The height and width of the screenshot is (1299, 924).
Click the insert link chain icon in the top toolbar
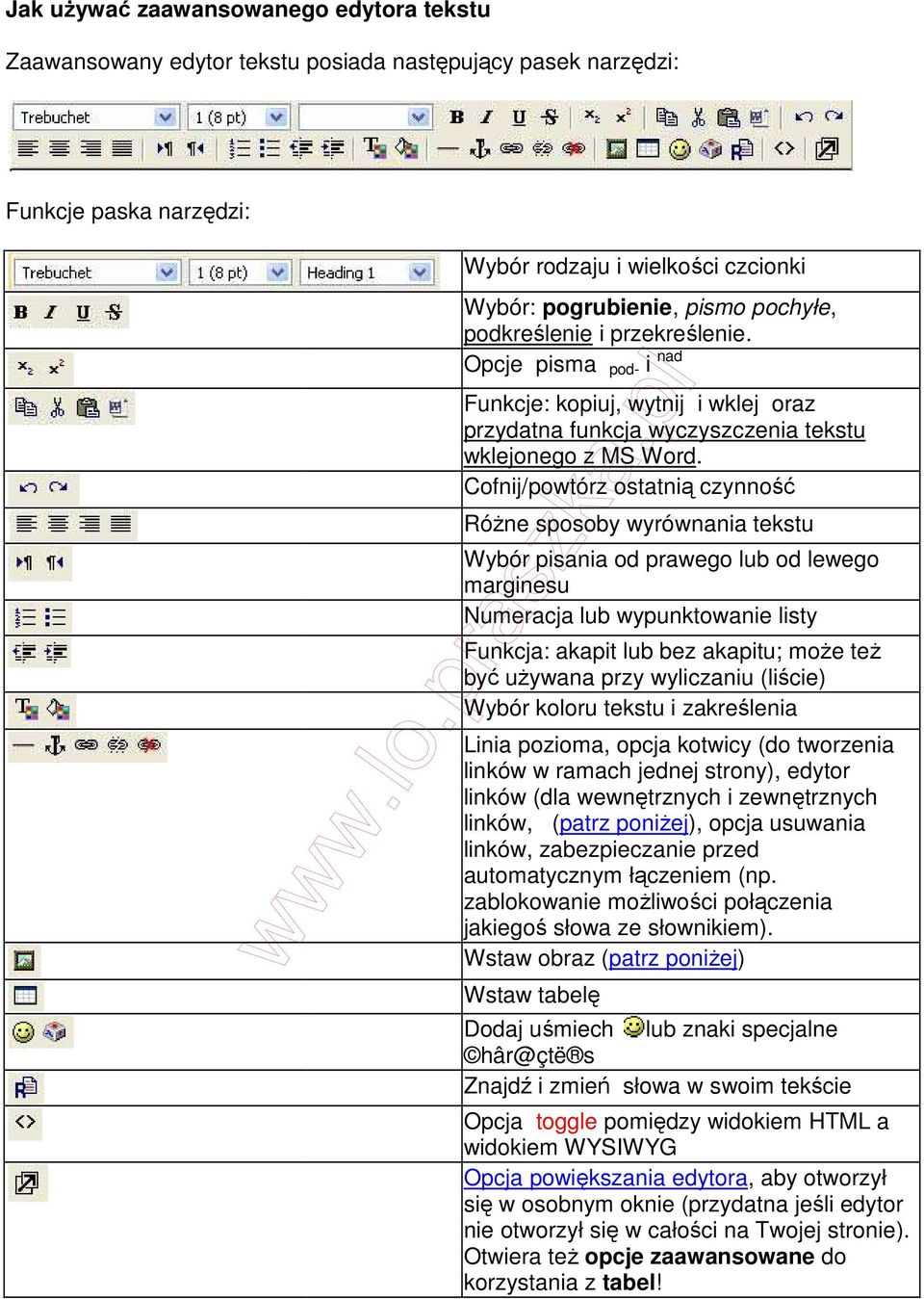(511, 148)
